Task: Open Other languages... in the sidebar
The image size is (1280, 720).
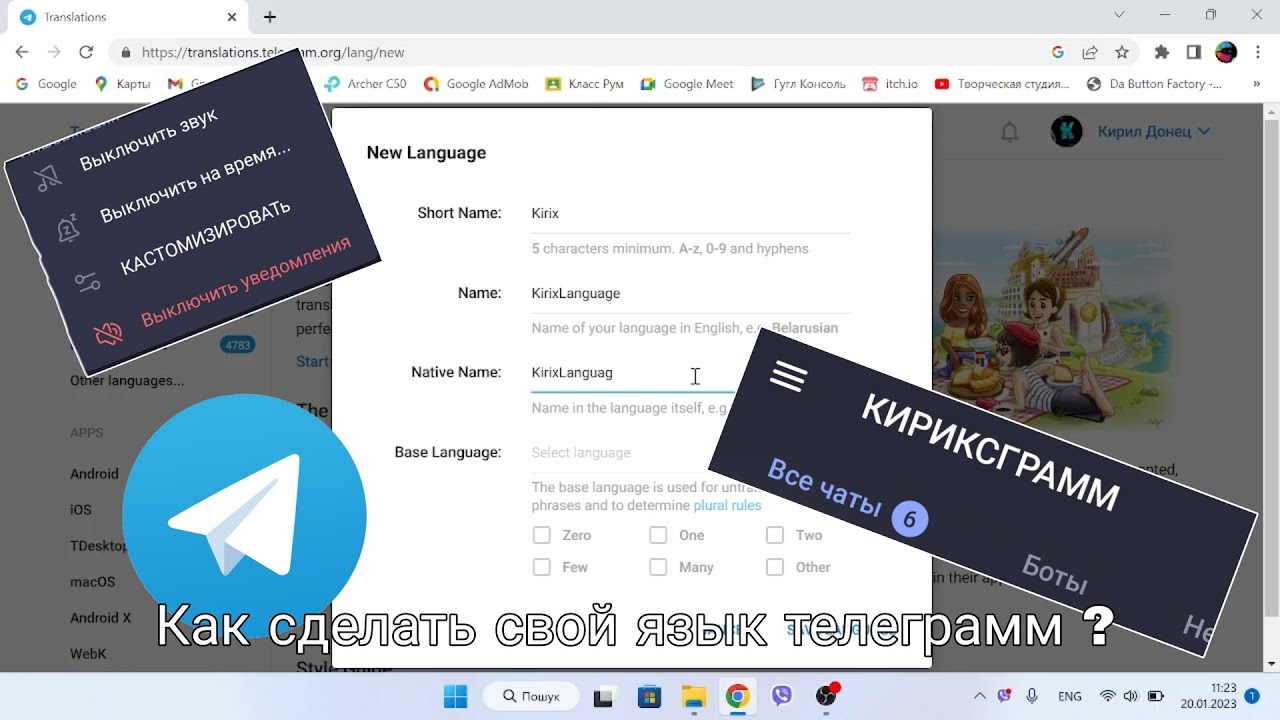Action: tap(127, 380)
